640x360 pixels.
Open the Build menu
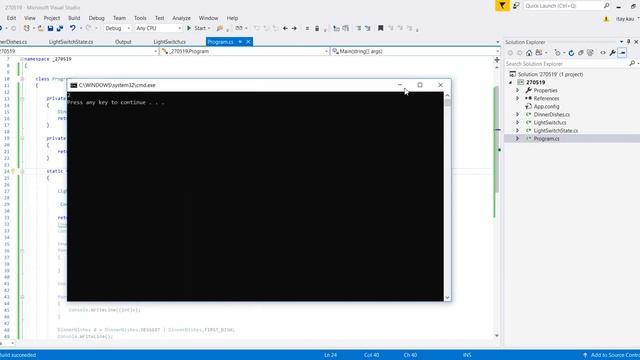pyautogui.click(x=74, y=18)
